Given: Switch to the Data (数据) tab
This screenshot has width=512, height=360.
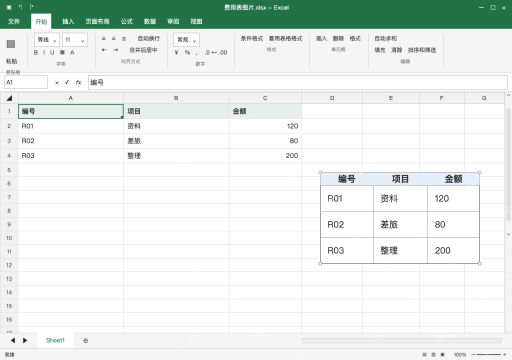Looking at the screenshot, I should tap(150, 21).
